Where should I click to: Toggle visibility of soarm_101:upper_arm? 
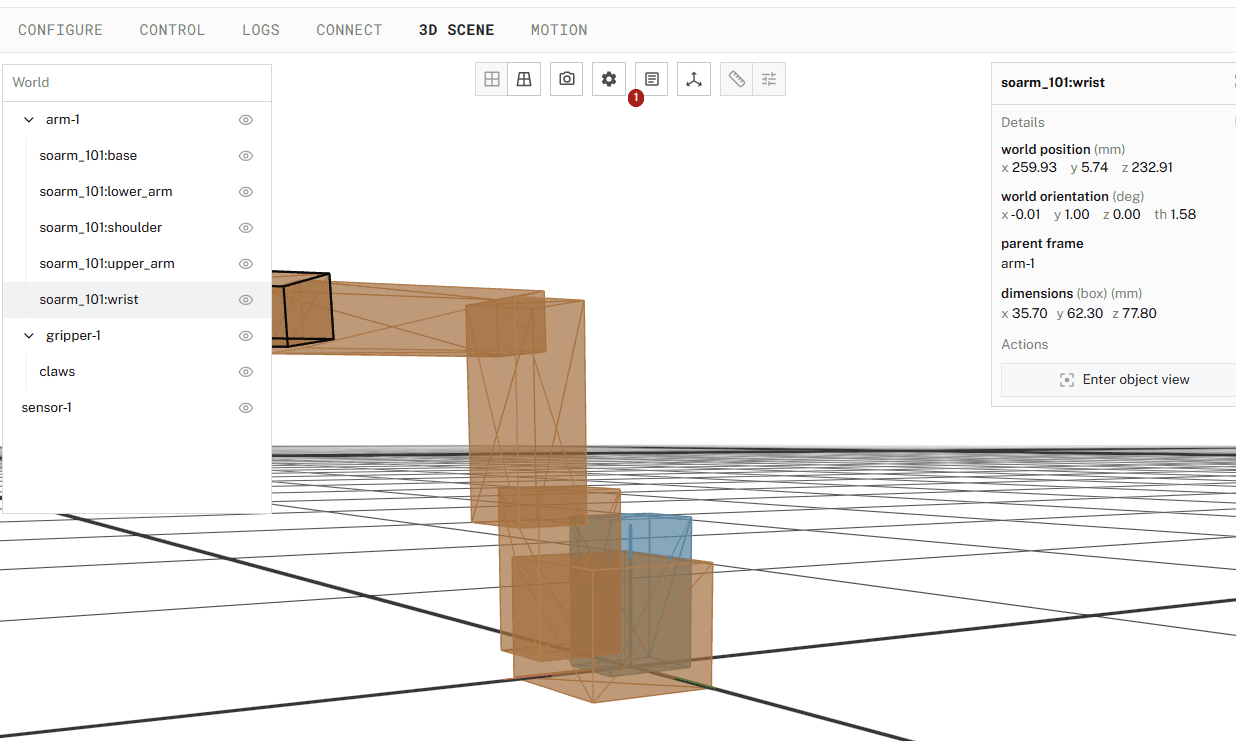246,264
